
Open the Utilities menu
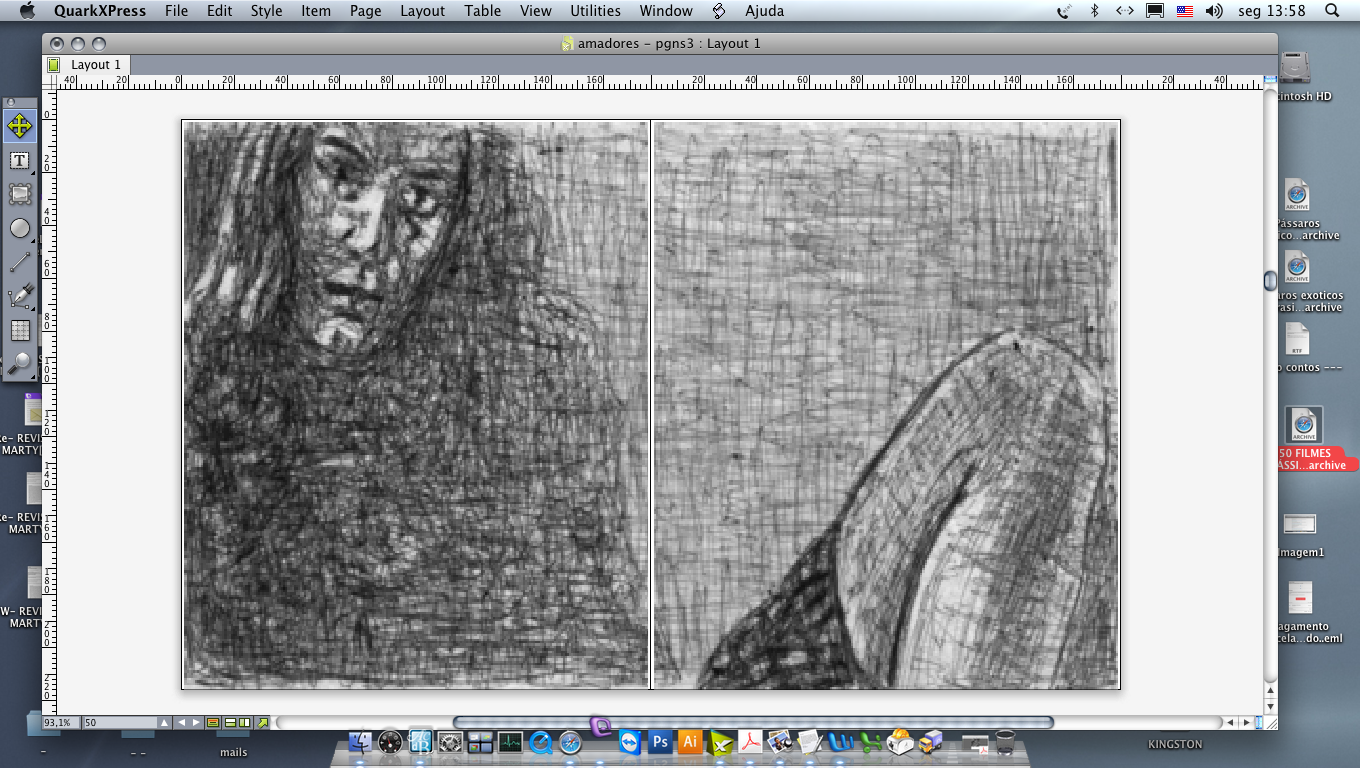[x=595, y=11]
